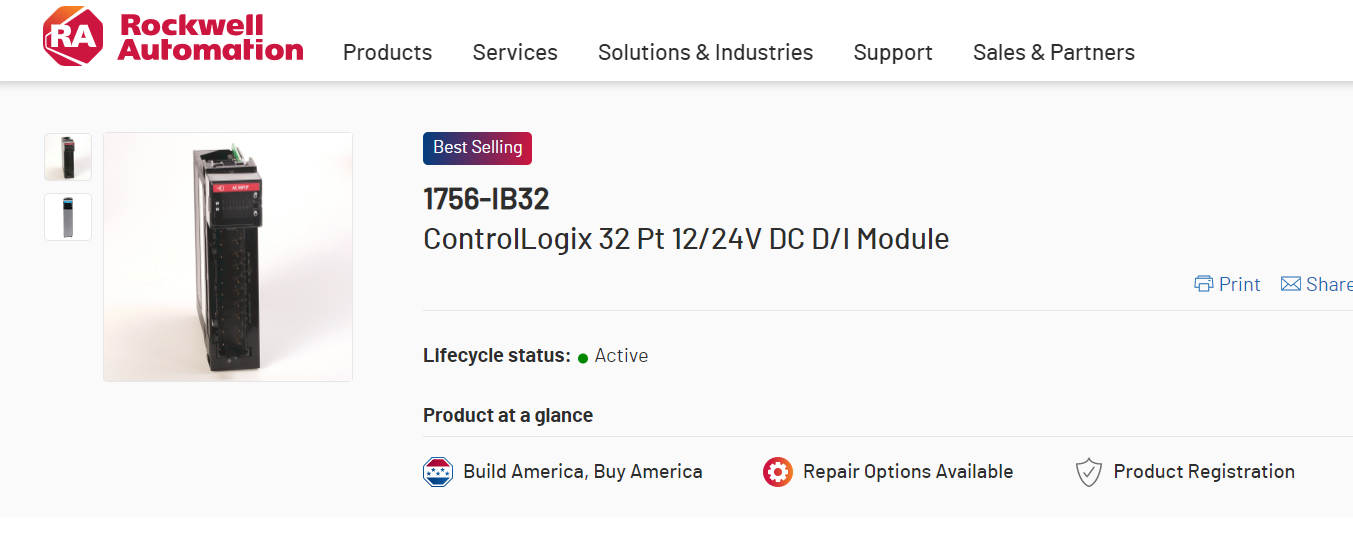Click the Build America flag badge icon

[438, 472]
